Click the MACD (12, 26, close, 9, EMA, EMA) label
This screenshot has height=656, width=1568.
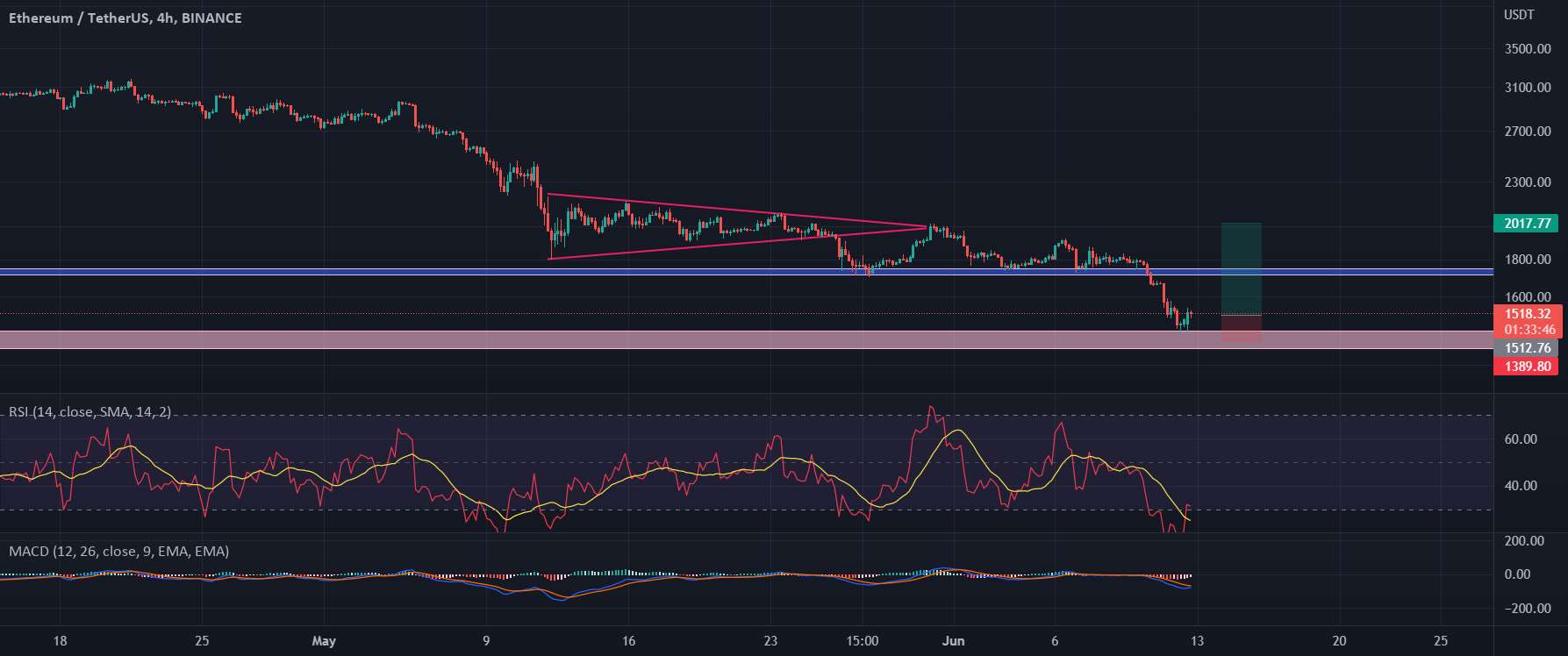(x=118, y=552)
